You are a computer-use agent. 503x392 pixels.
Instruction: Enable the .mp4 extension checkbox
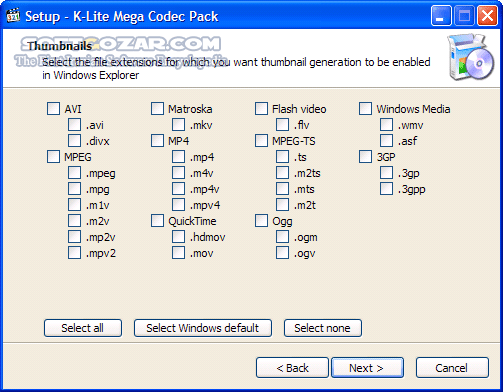[178, 157]
